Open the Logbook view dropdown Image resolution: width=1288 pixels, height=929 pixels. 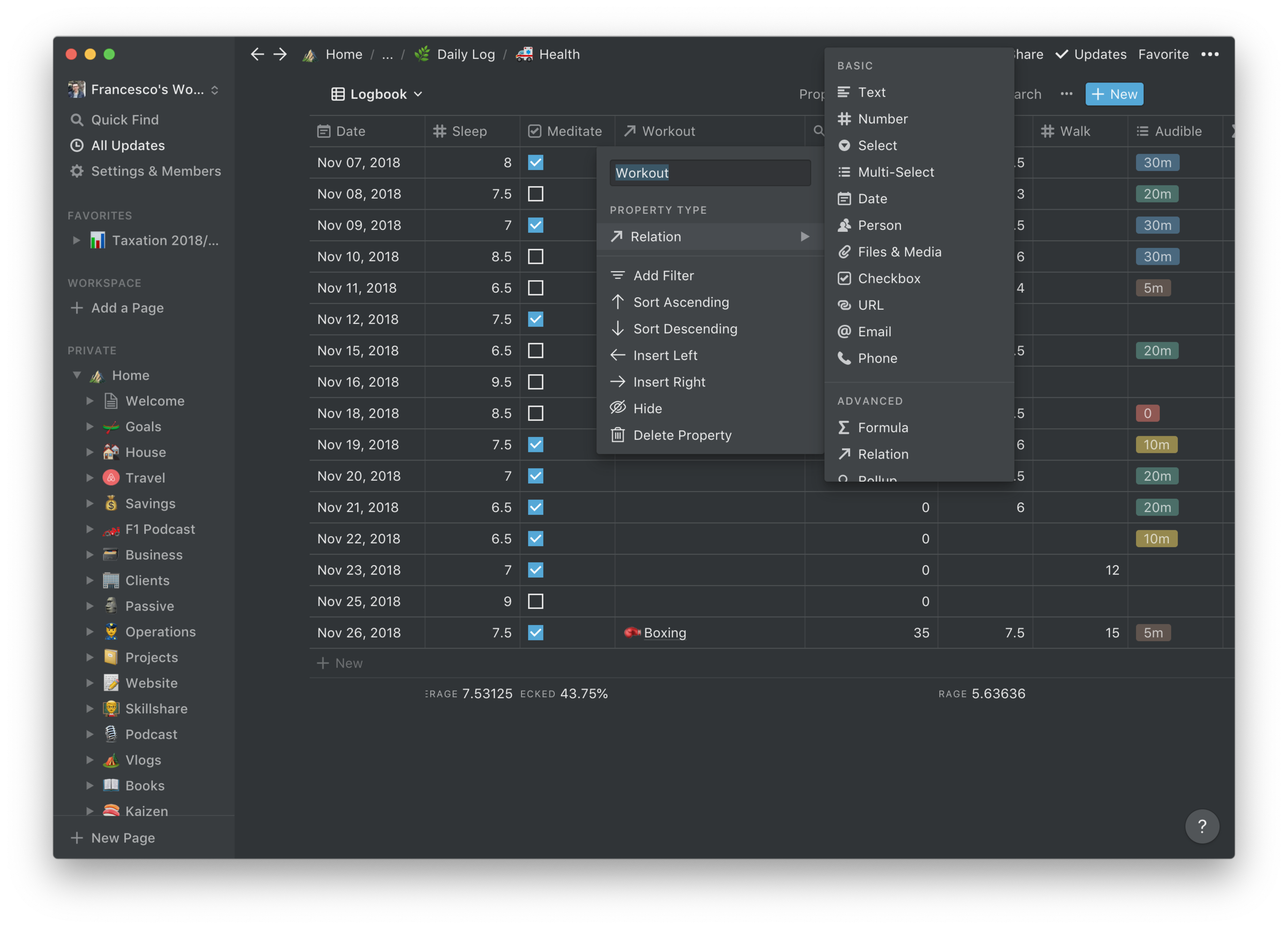click(377, 94)
